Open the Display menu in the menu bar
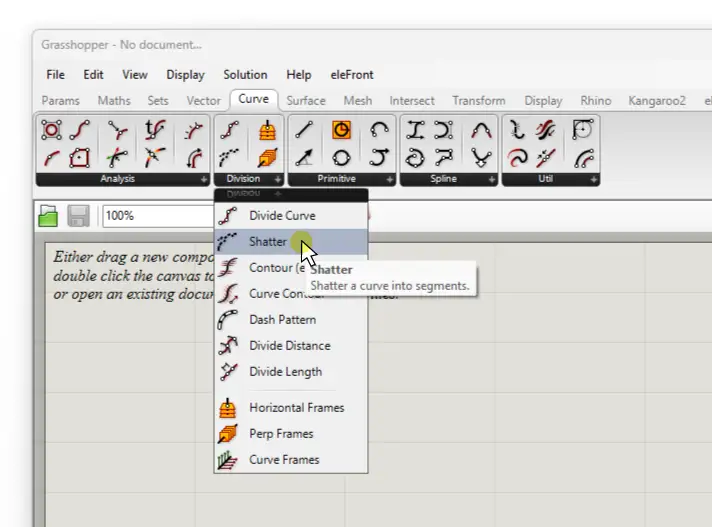 point(185,74)
